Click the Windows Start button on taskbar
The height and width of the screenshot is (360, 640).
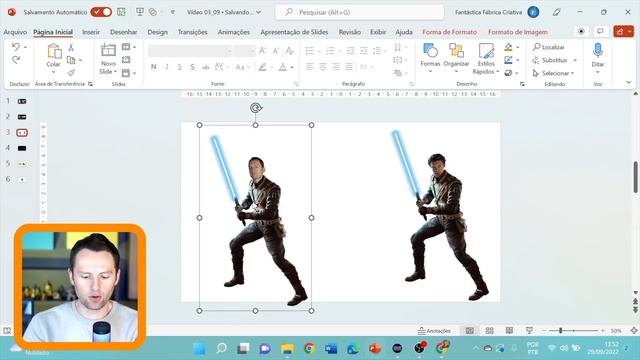199,348
